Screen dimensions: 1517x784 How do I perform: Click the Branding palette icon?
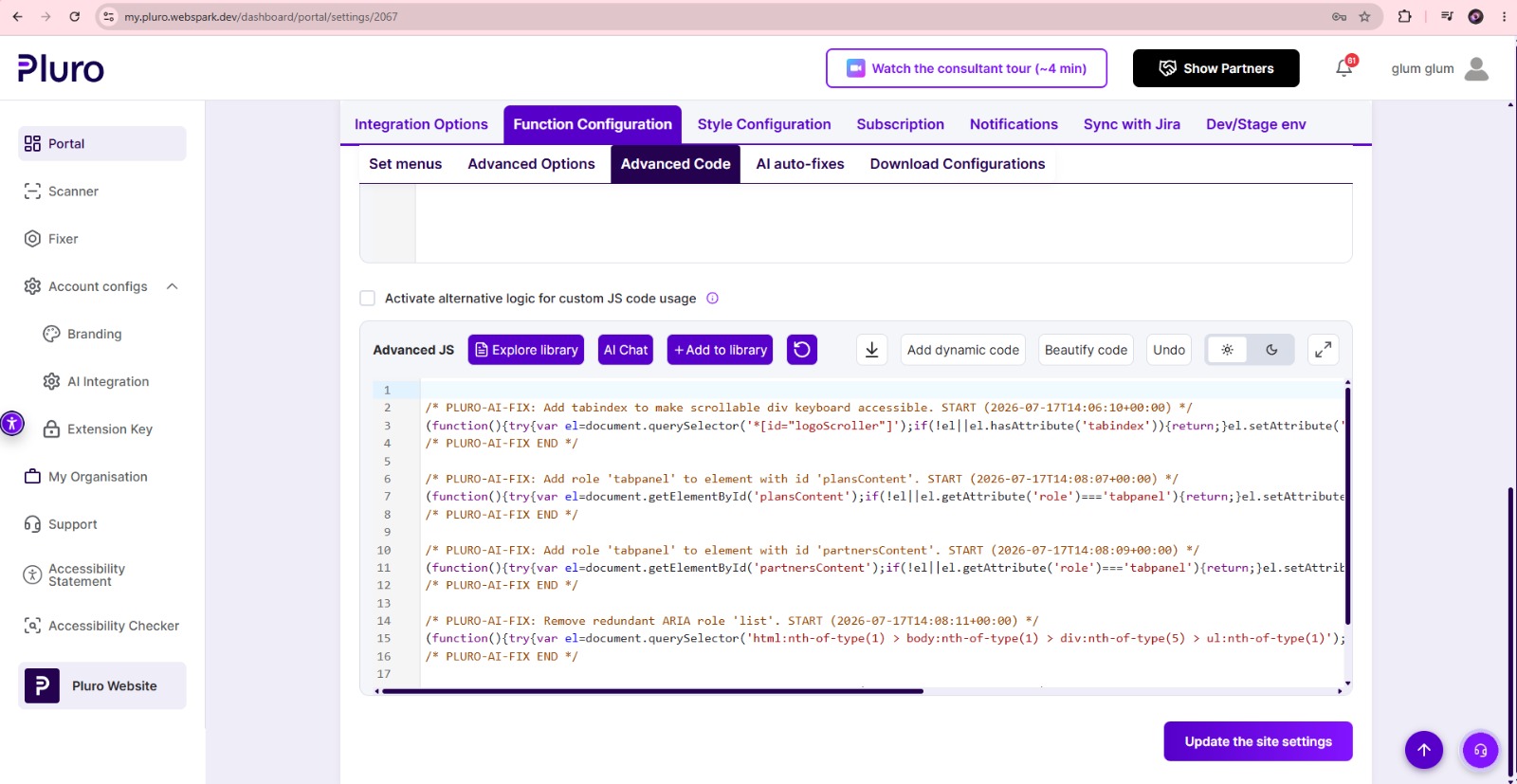[51, 334]
